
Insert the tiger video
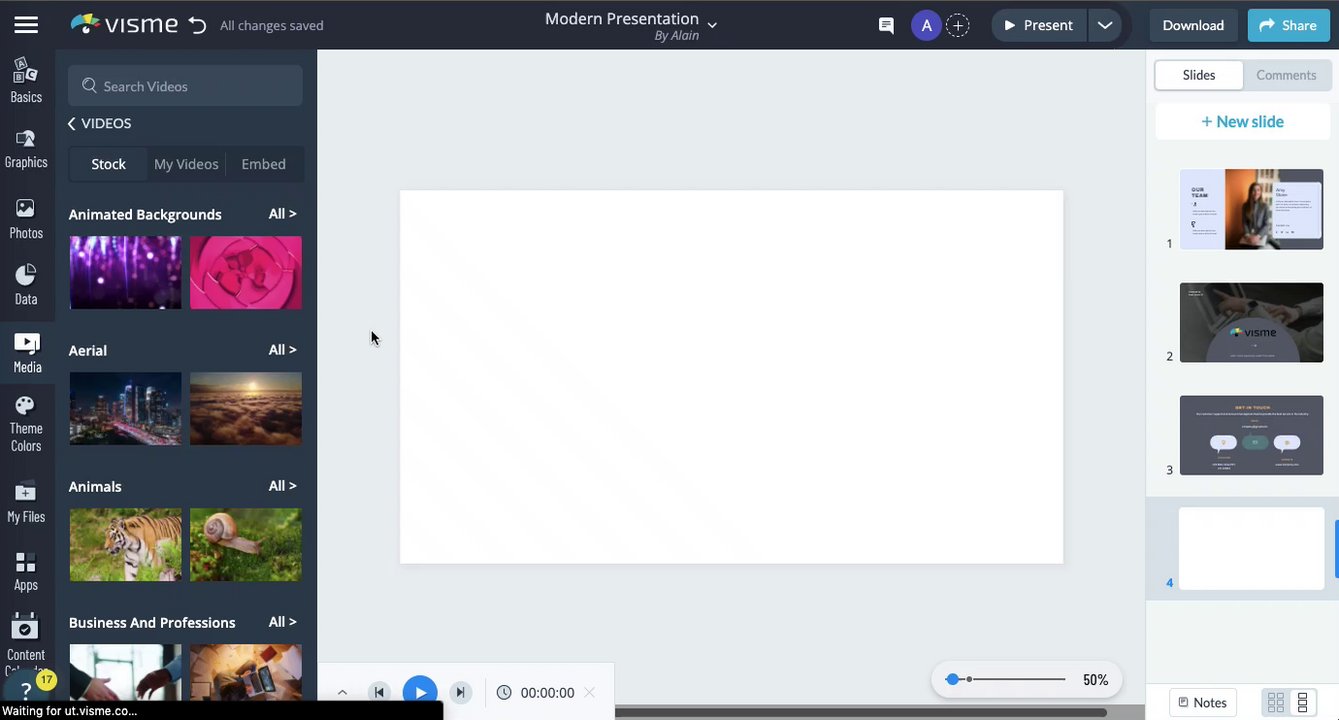[126, 544]
